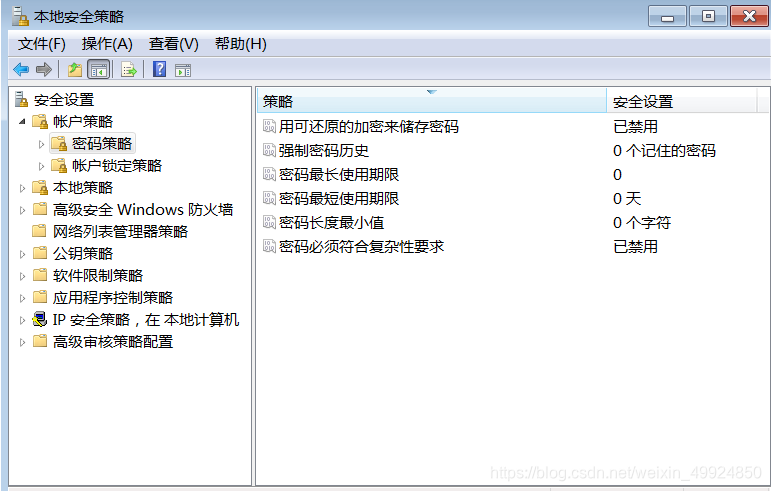Select the 网络列表管理器策略 tree label
Viewport: 771px width, 491px height.
point(120,231)
